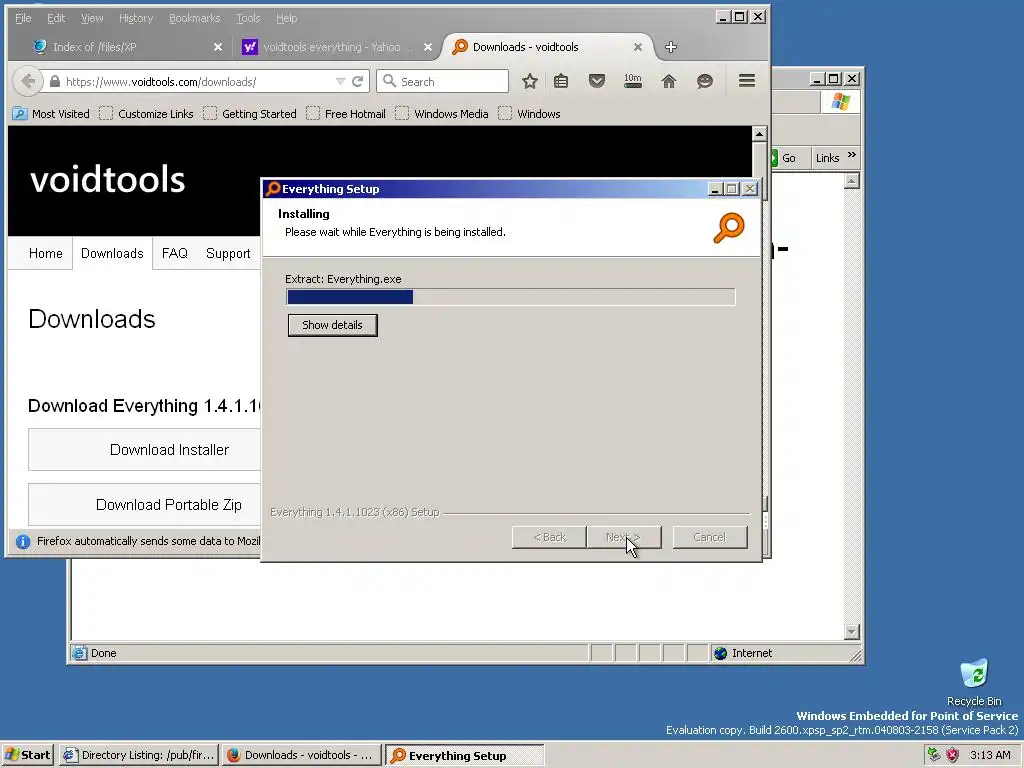1024x768 pixels.
Task: Close the 'Downloads - voidtools' tab
Action: coord(638,47)
